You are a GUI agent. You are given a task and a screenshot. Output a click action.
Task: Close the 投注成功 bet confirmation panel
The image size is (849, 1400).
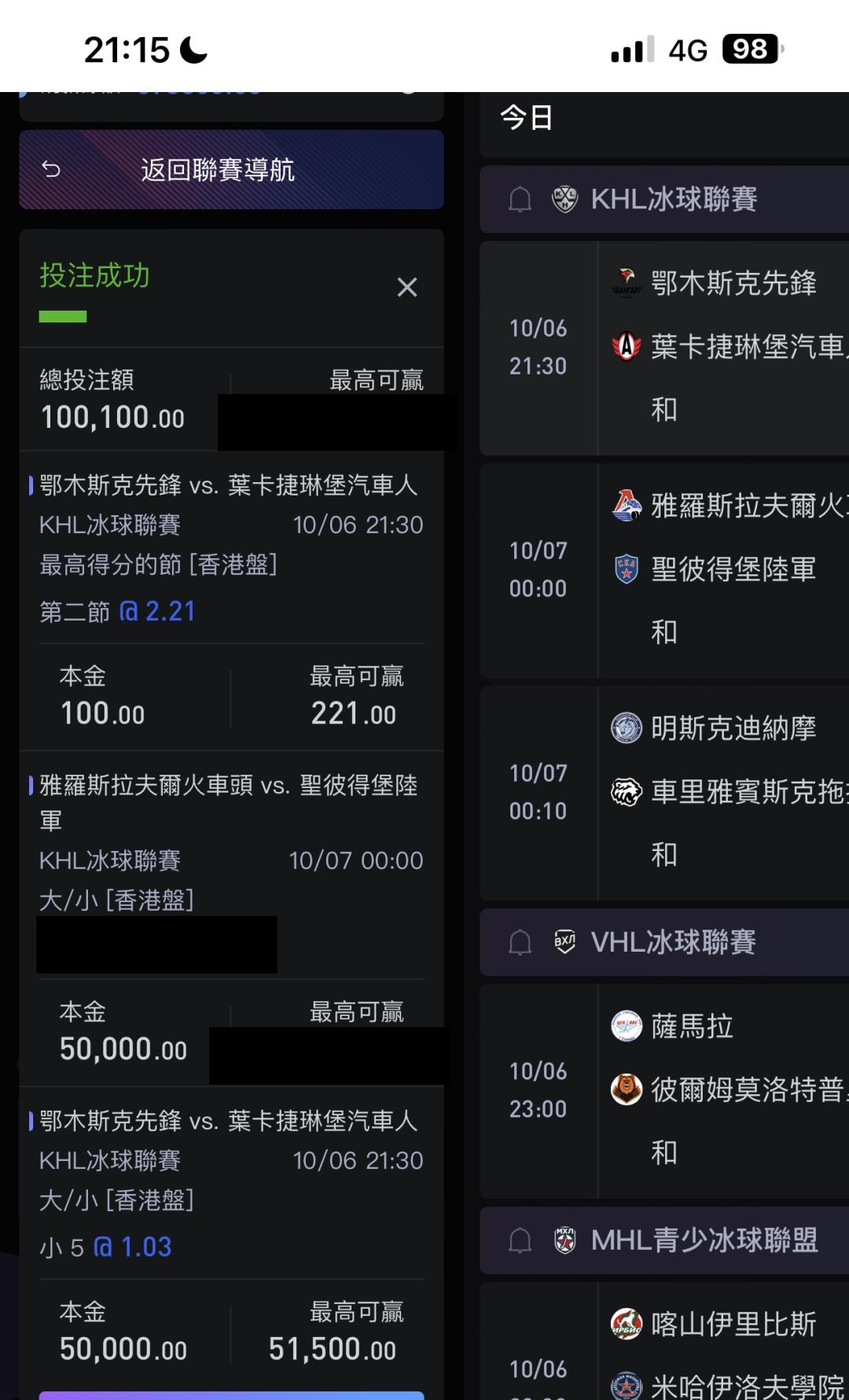pyautogui.click(x=406, y=288)
